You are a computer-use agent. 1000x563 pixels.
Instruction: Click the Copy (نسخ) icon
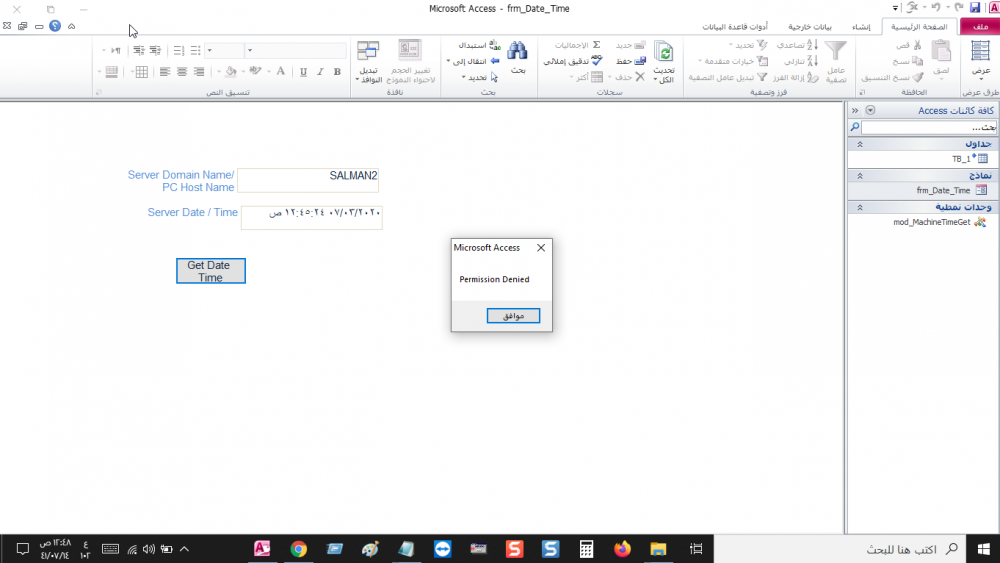(x=917, y=61)
